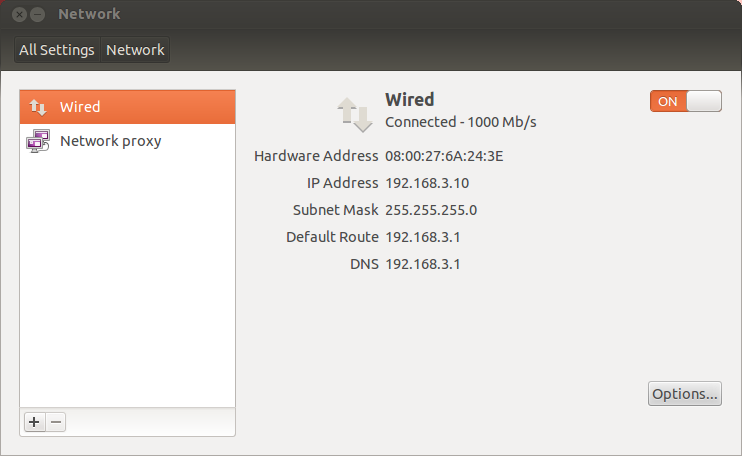
Task: Click the hardware address 08:00:27:6A:24:3E
Action: (x=445, y=156)
